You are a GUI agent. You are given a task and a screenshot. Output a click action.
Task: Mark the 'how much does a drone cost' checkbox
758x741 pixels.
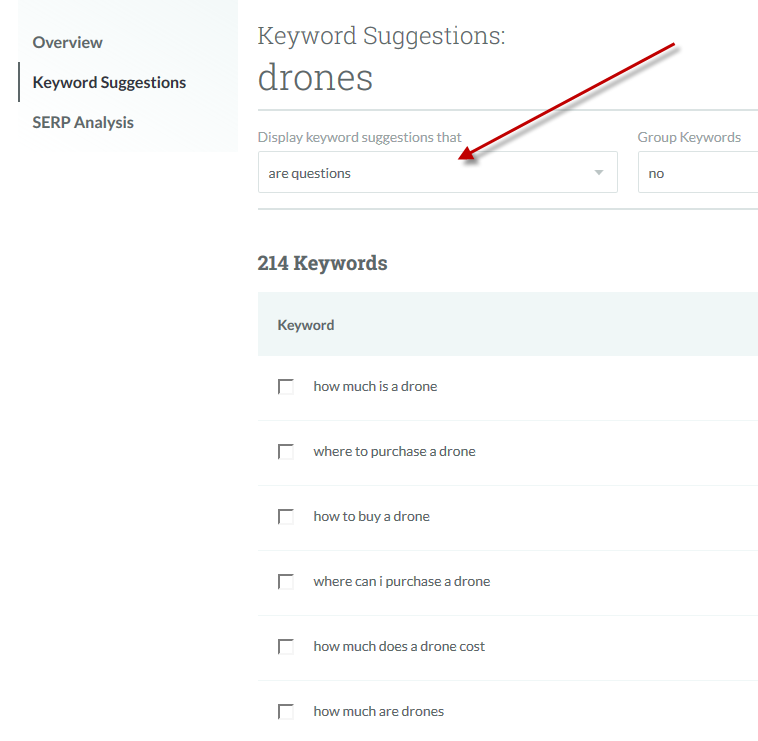pyautogui.click(x=286, y=647)
